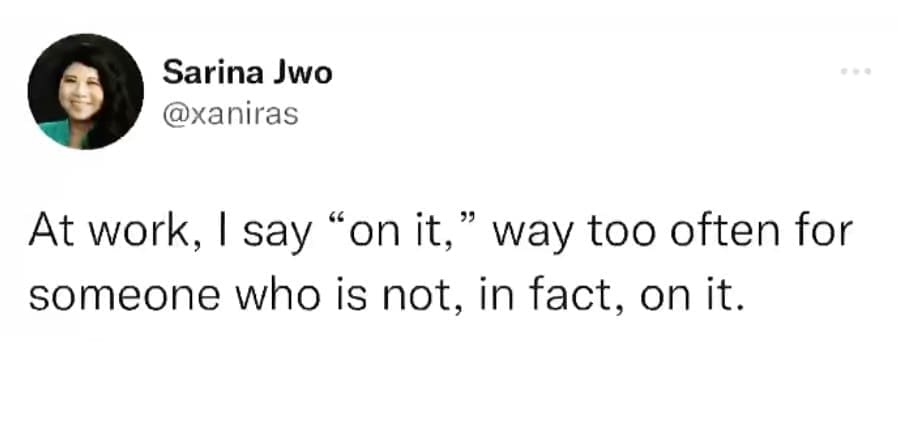Open the three-dot more options menu
Image resolution: width=898 pixels, height=444 pixels.
[857, 72]
